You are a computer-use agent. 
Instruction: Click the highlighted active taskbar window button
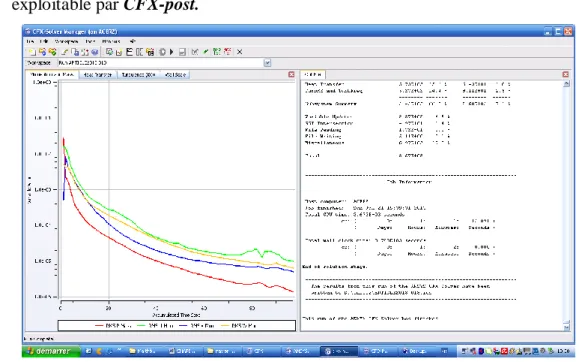tap(339, 351)
